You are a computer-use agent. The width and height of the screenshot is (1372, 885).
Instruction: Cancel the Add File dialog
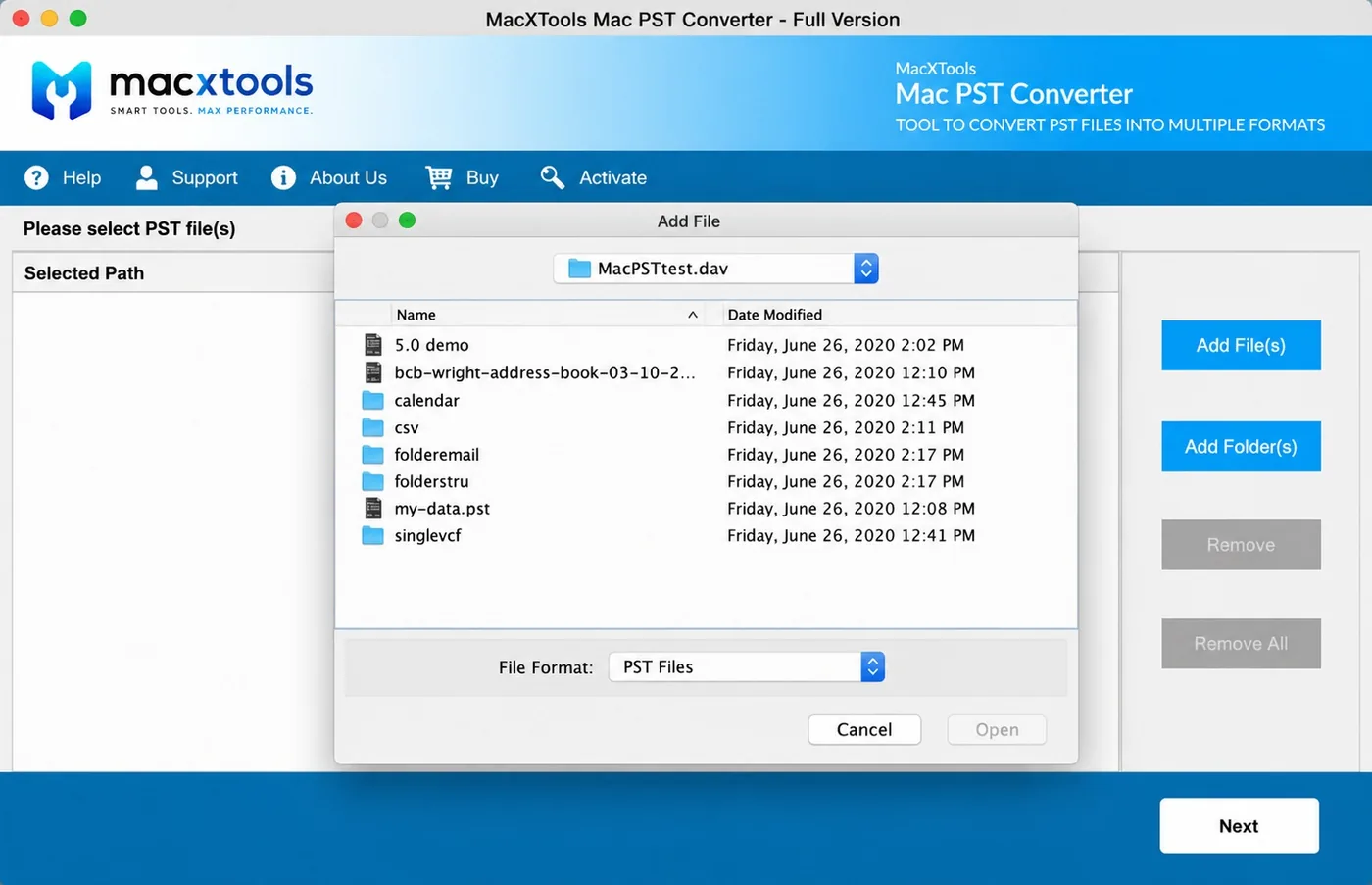coord(864,729)
